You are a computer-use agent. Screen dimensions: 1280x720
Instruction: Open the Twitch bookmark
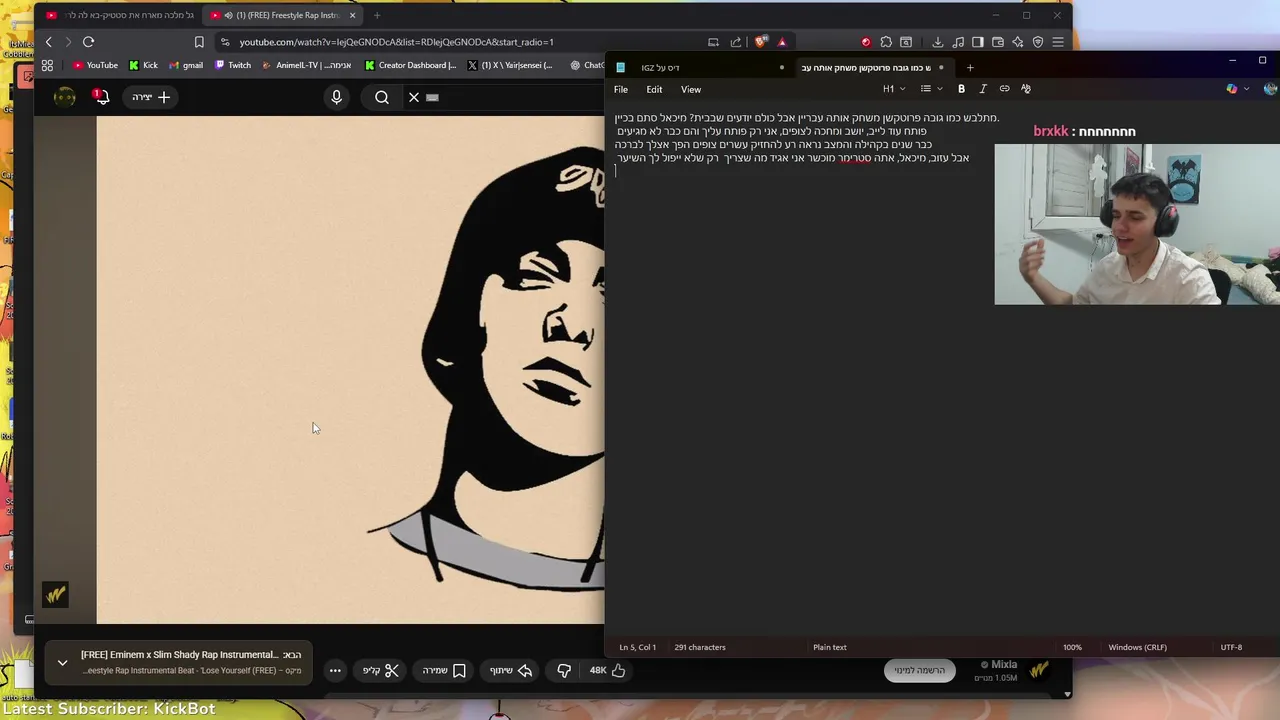click(x=232, y=65)
